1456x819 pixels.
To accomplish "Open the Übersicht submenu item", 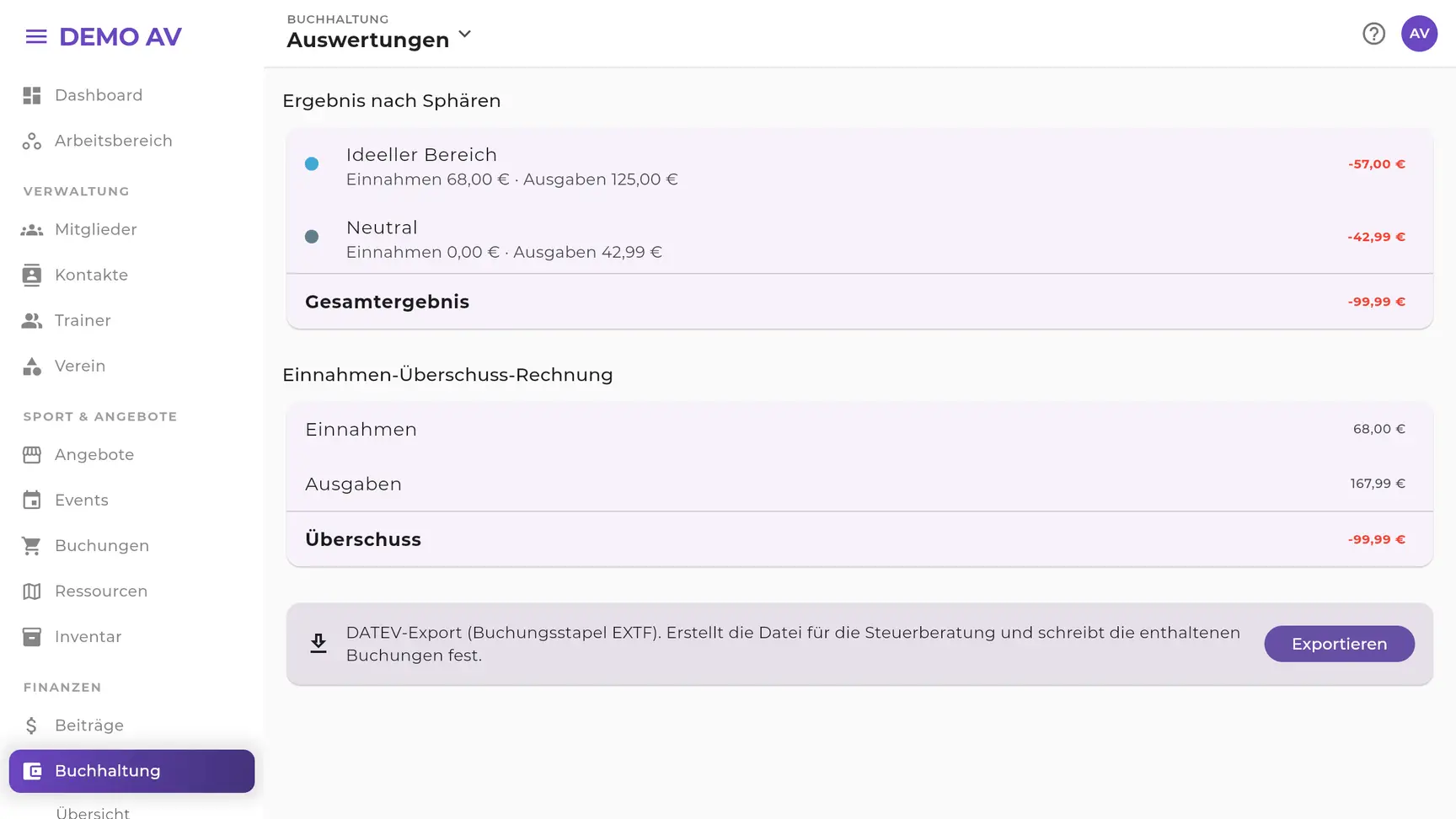I will tap(93, 812).
